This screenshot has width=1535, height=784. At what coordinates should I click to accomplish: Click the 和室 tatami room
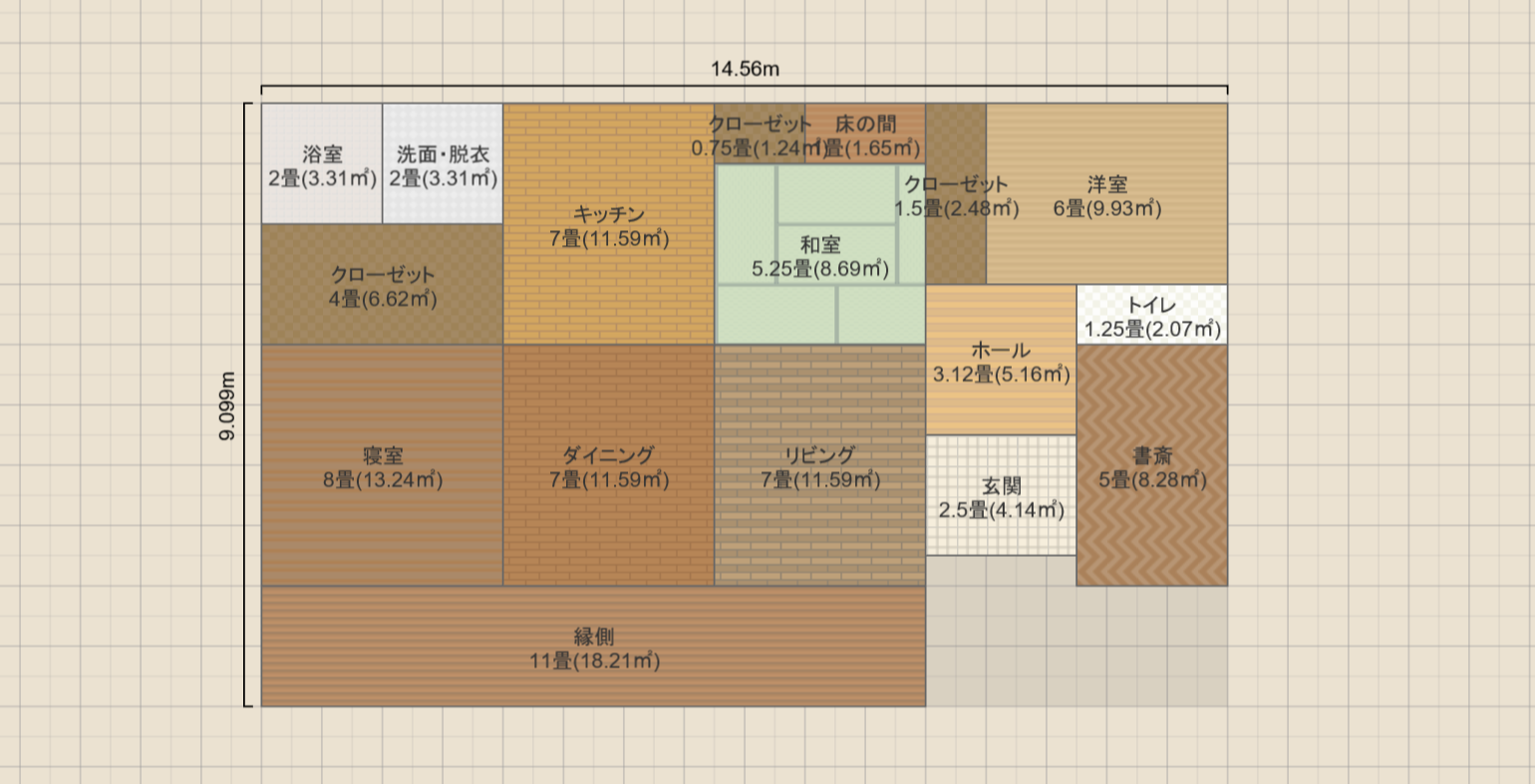click(x=820, y=255)
